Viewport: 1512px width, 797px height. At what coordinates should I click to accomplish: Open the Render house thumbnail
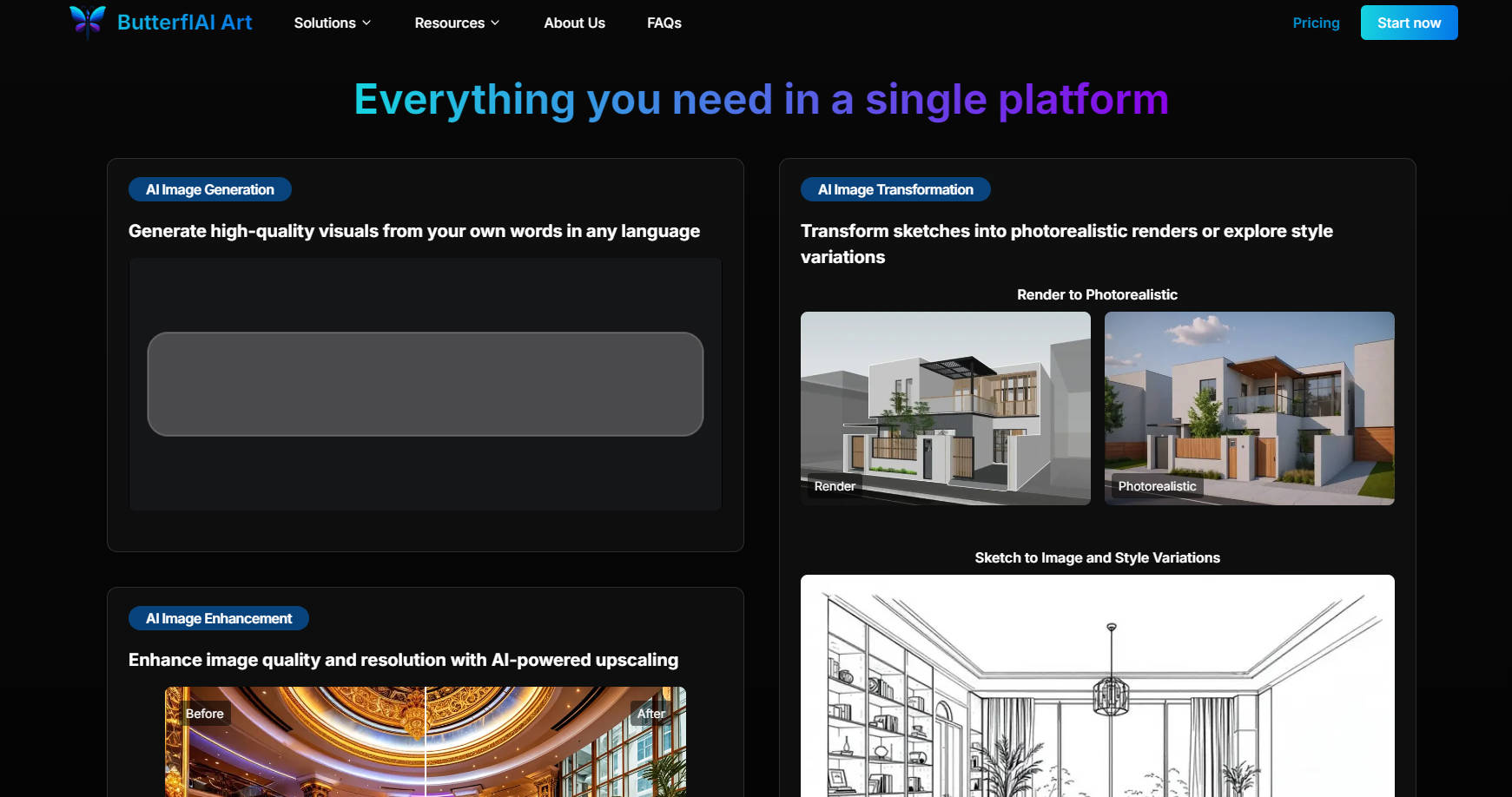pyautogui.click(x=945, y=408)
